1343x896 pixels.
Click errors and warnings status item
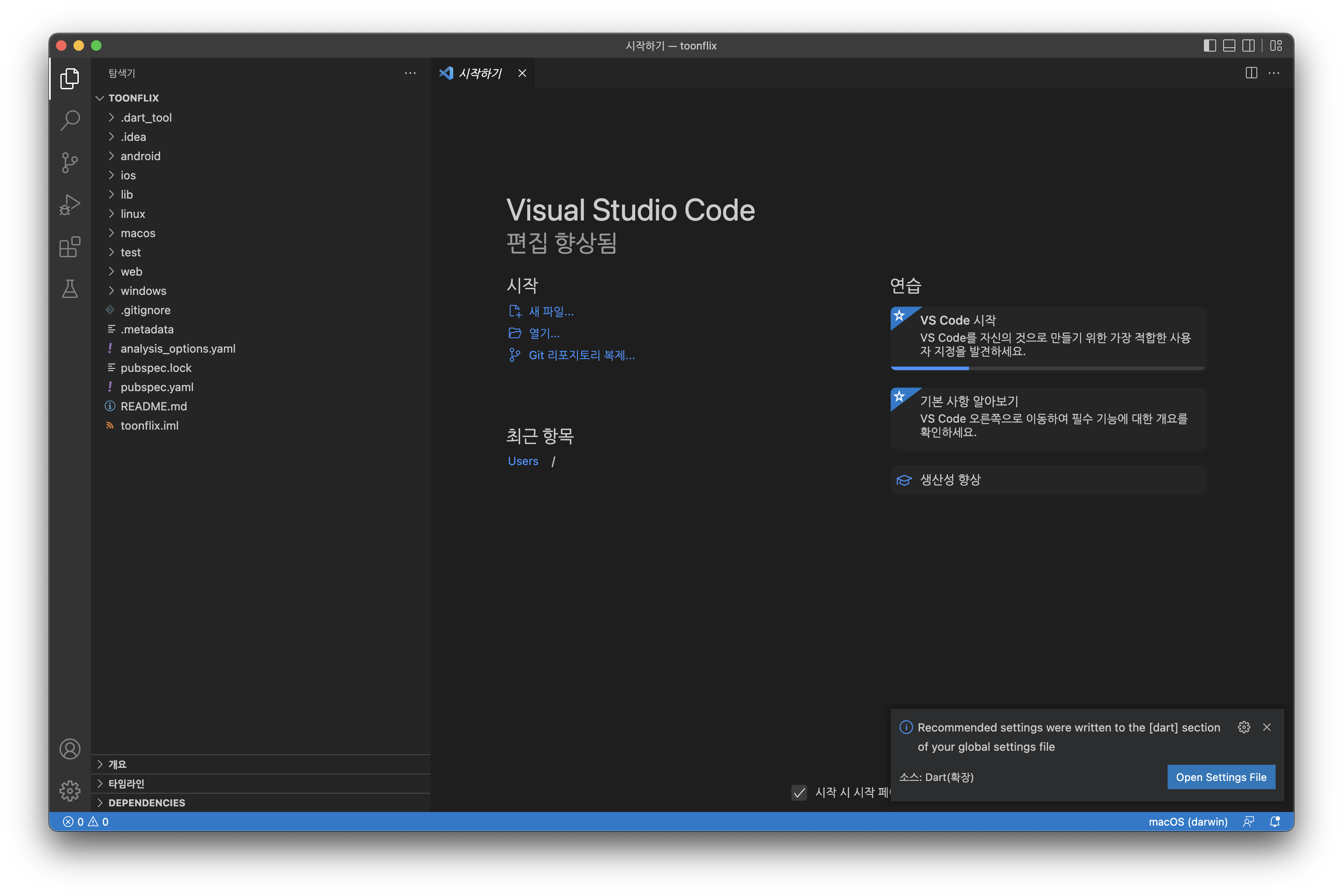point(86,822)
